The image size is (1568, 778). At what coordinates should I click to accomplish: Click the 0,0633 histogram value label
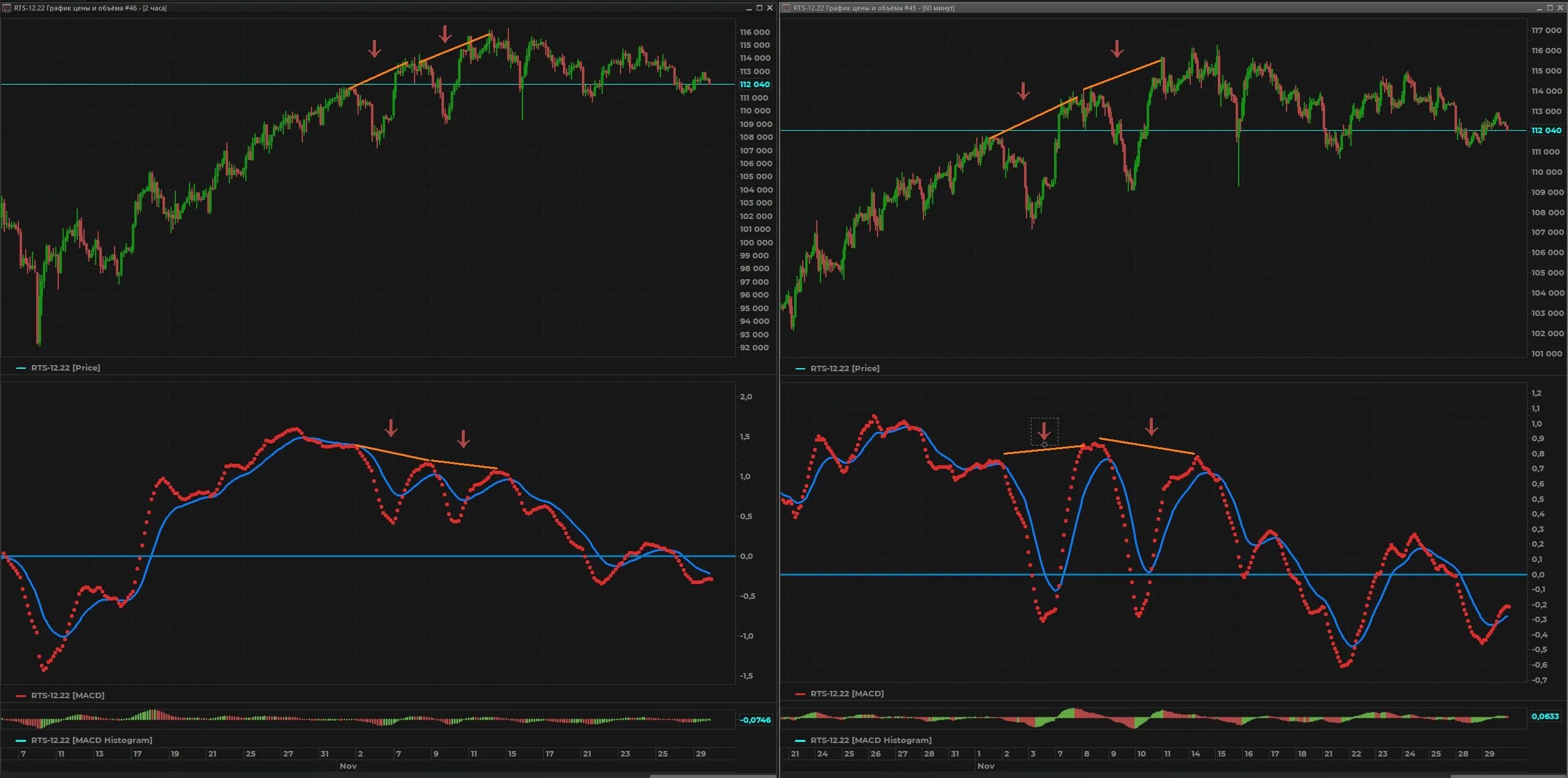pos(1545,716)
